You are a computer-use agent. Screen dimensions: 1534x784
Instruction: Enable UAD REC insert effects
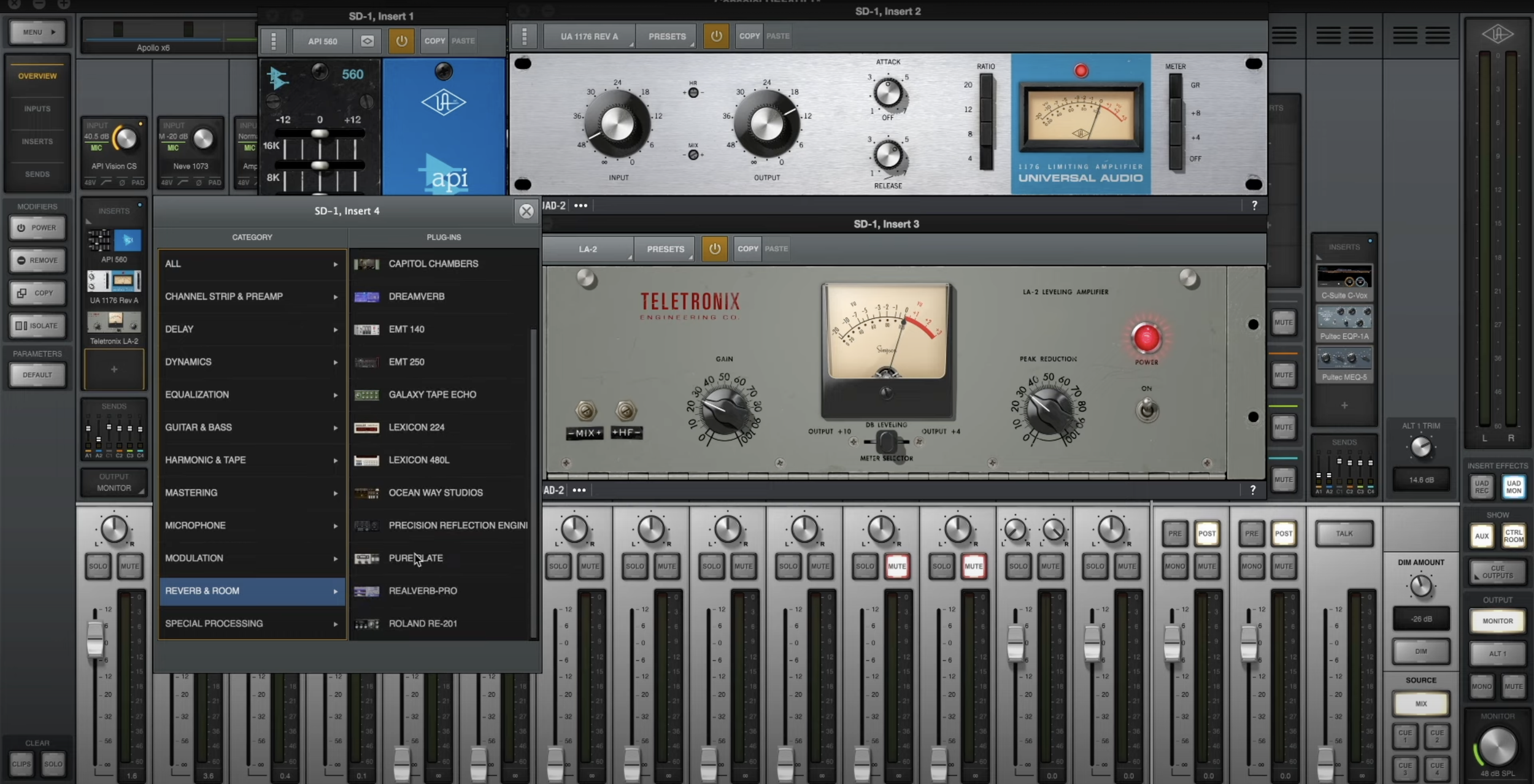point(1481,487)
